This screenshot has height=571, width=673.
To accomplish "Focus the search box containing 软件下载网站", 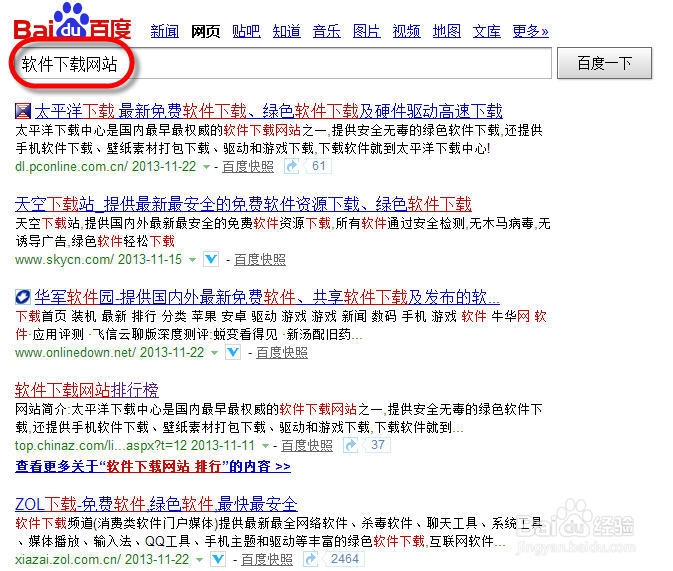I will tap(283, 64).
